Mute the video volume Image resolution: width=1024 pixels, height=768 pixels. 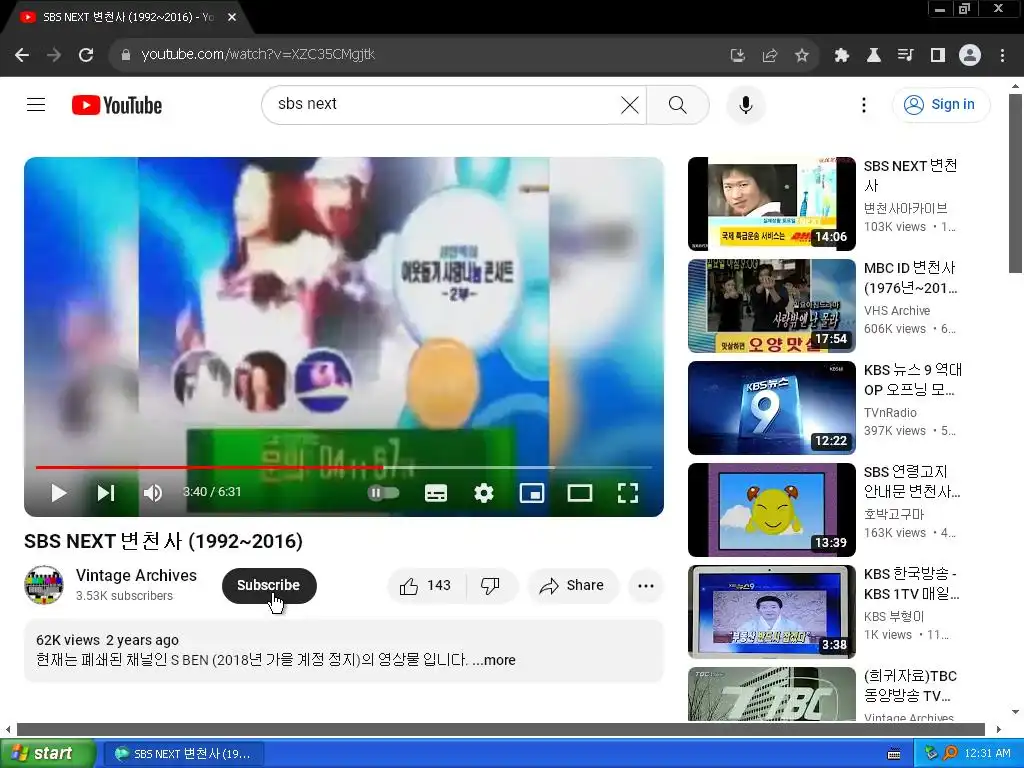tap(153, 493)
